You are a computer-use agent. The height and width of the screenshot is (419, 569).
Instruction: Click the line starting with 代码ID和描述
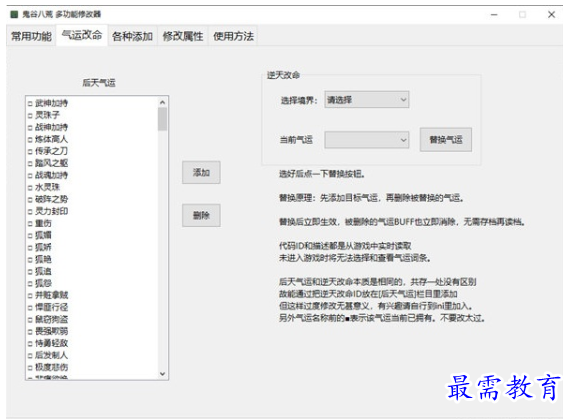(345, 246)
